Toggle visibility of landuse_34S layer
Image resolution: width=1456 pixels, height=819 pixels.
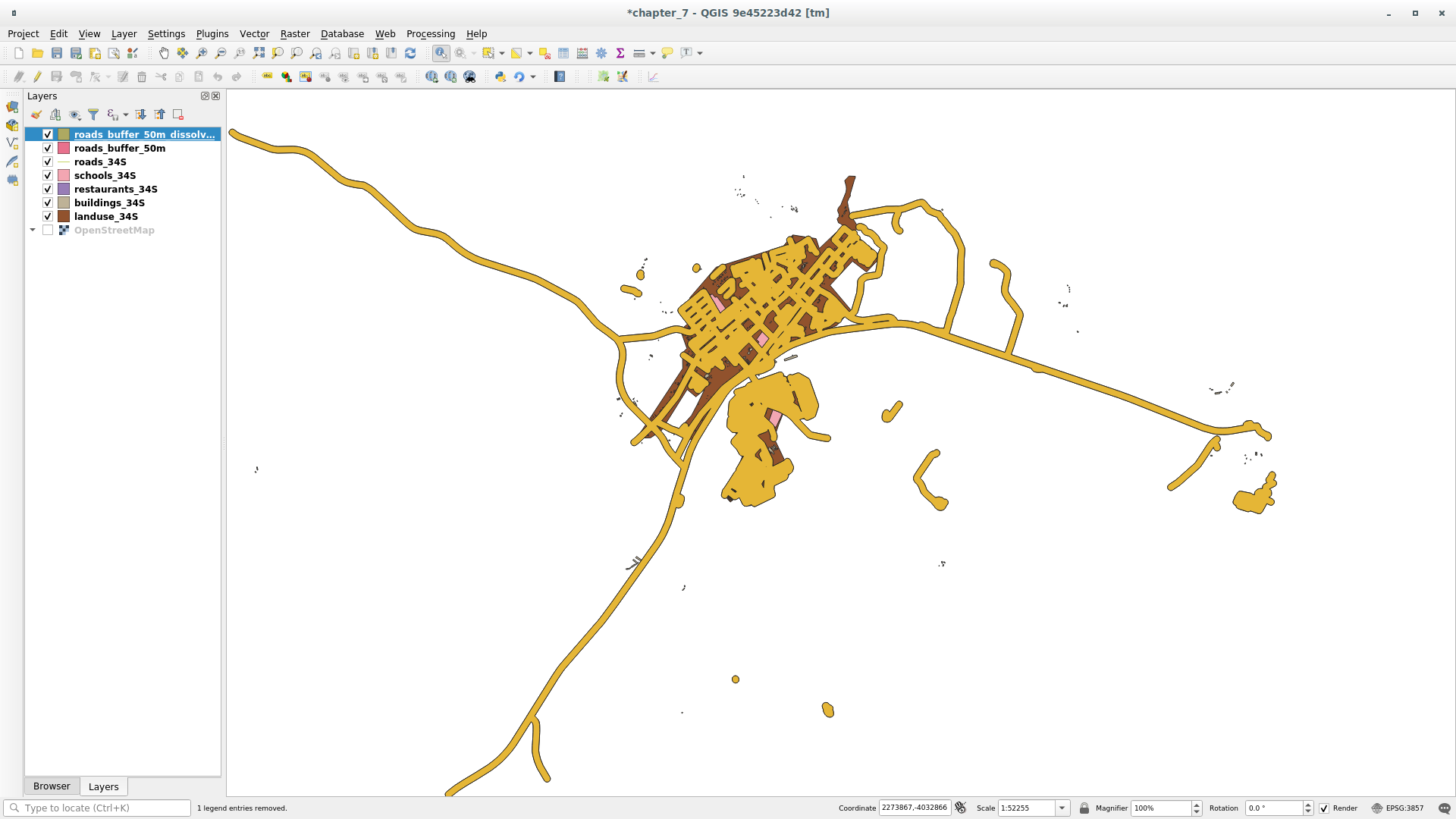[x=48, y=216]
